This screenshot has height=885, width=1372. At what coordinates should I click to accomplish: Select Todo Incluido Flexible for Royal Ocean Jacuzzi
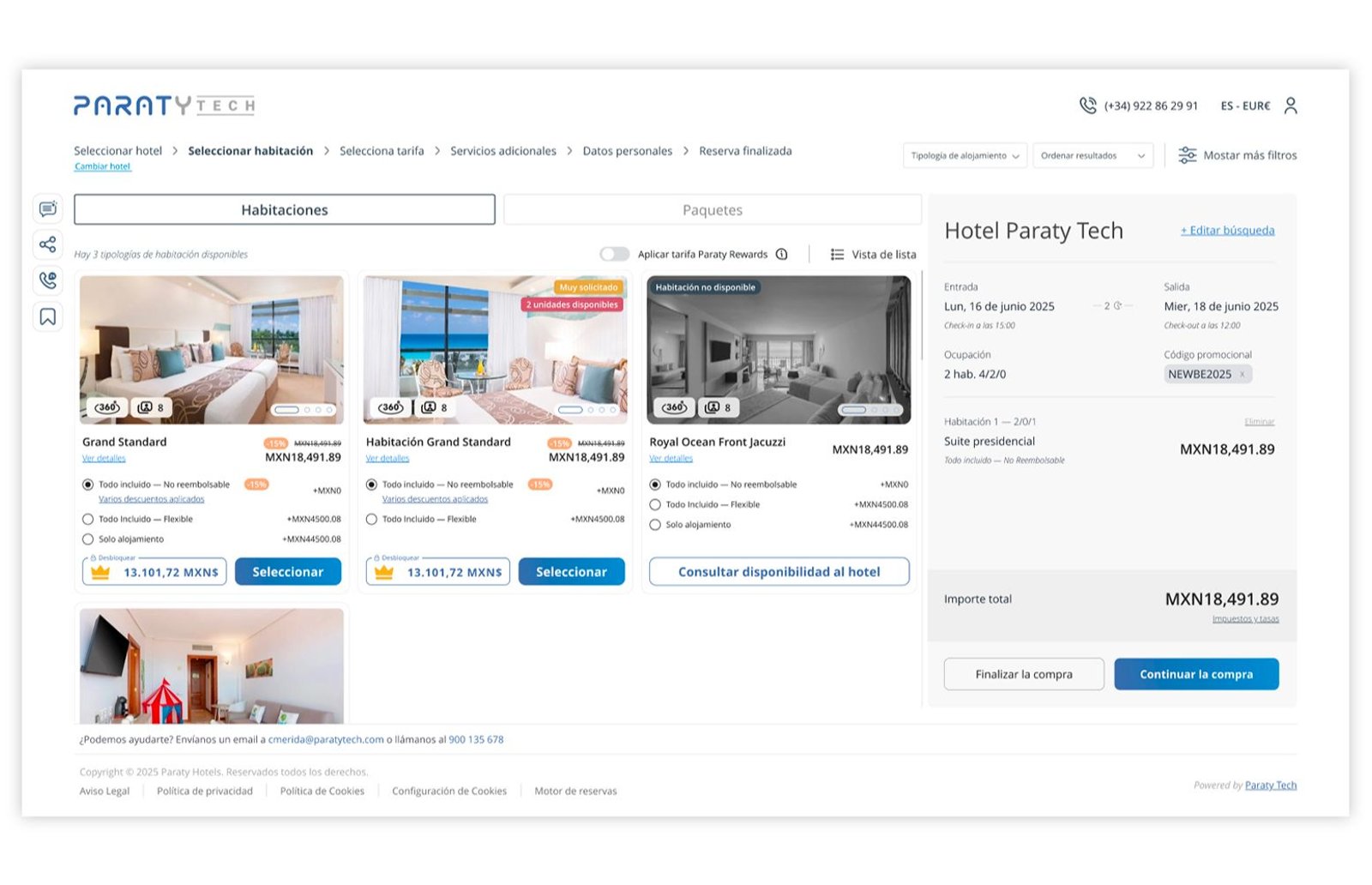pos(655,504)
